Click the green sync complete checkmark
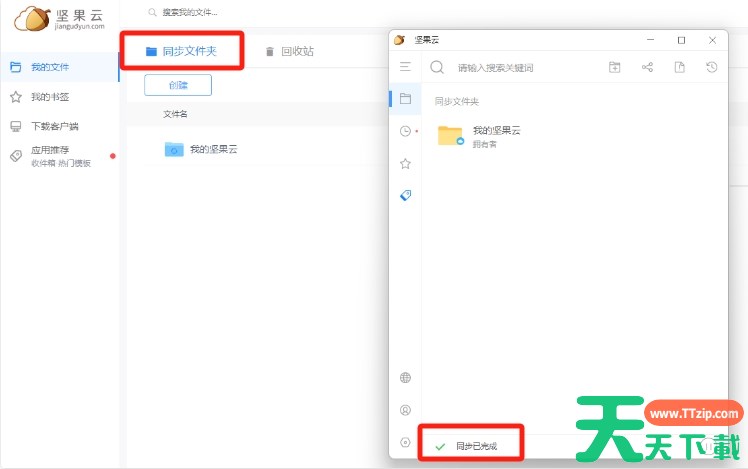The height and width of the screenshot is (469, 748). tap(440, 447)
